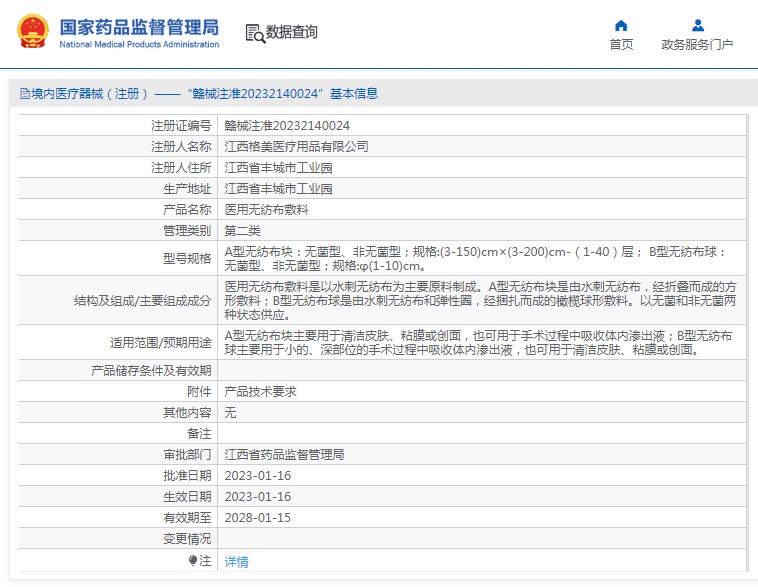Screen dimensions: 758x587
Task: Click 其他内容 value 无
Action: [230, 412]
